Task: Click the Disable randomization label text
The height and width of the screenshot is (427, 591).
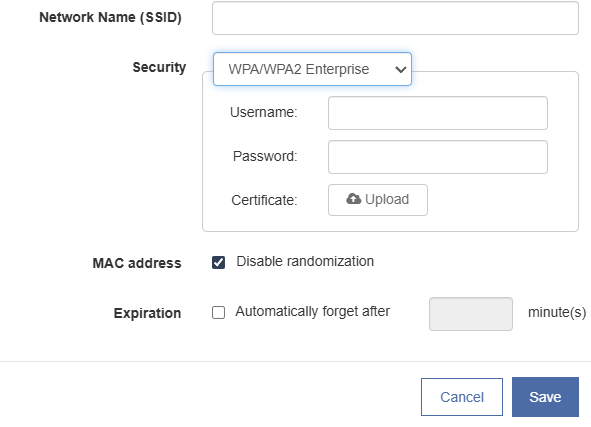Action: [305, 261]
